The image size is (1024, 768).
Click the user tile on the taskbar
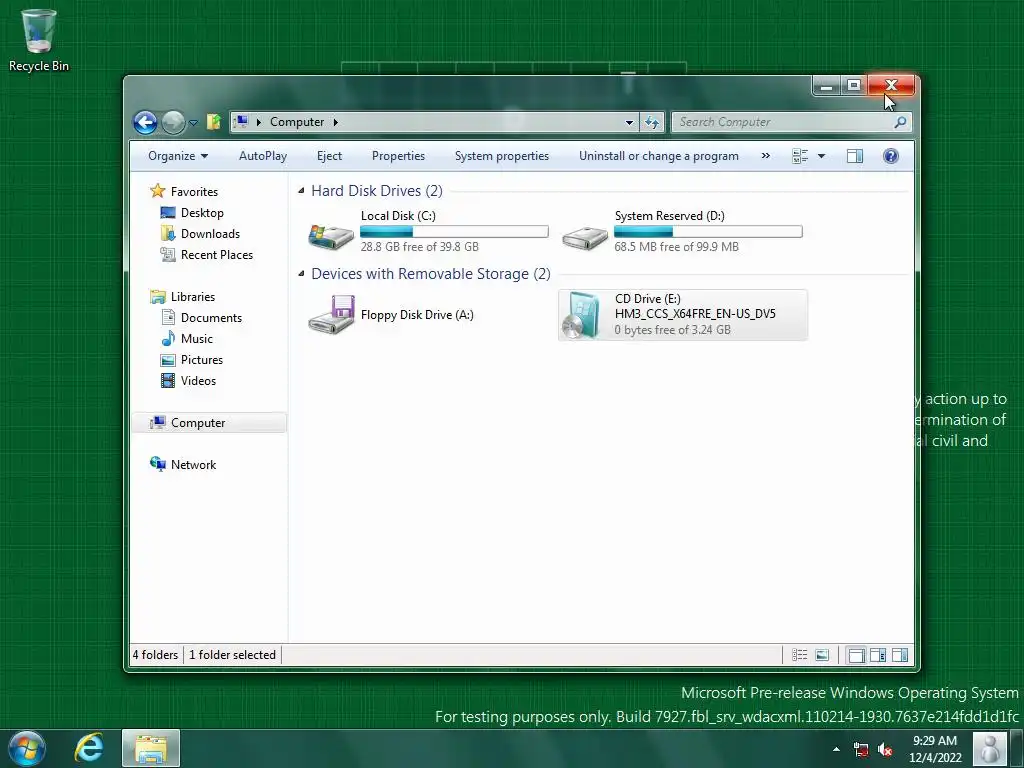tap(990, 749)
